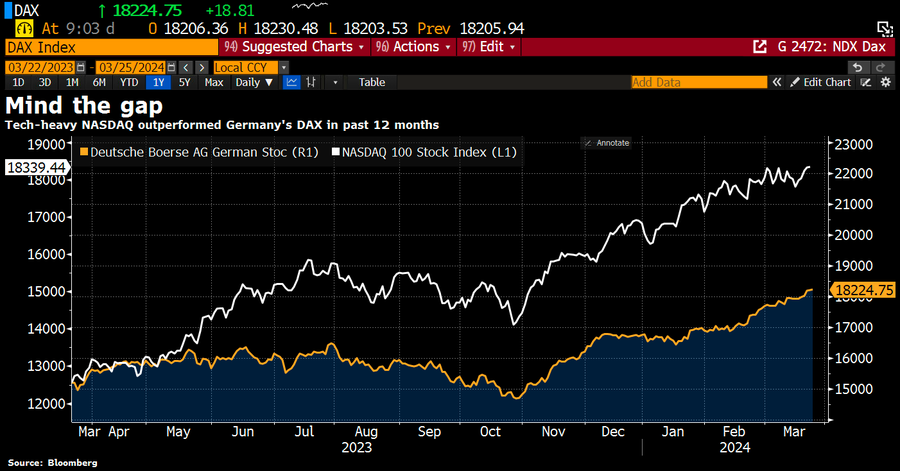Screen dimensions: 900x471
Task: Open chart settings gear icon
Action: [886, 83]
